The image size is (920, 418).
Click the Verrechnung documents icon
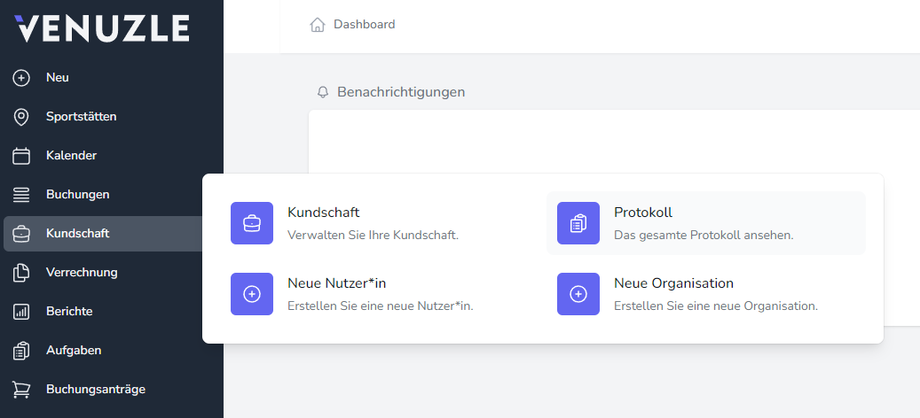21,273
